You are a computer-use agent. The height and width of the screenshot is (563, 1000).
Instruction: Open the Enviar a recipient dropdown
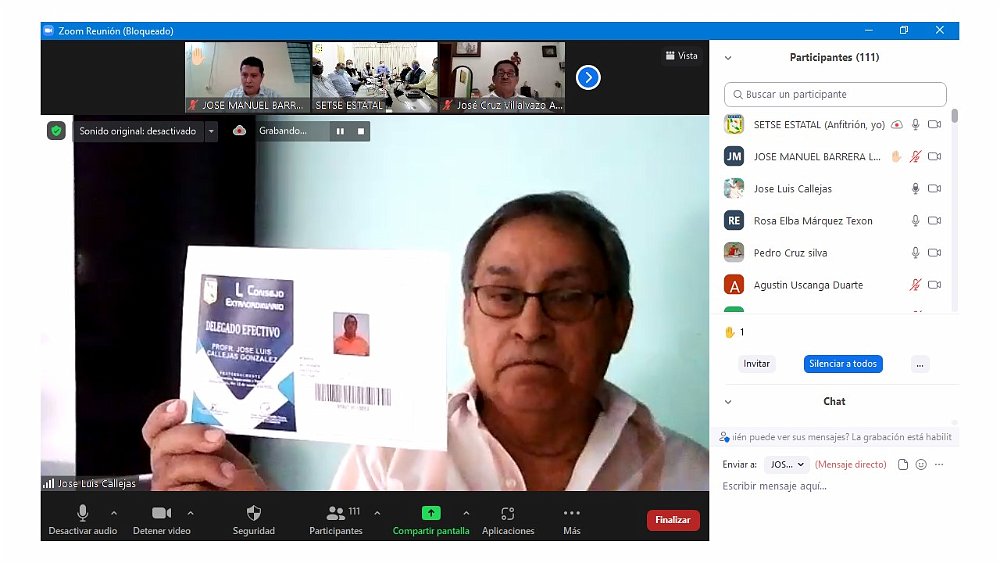786,465
